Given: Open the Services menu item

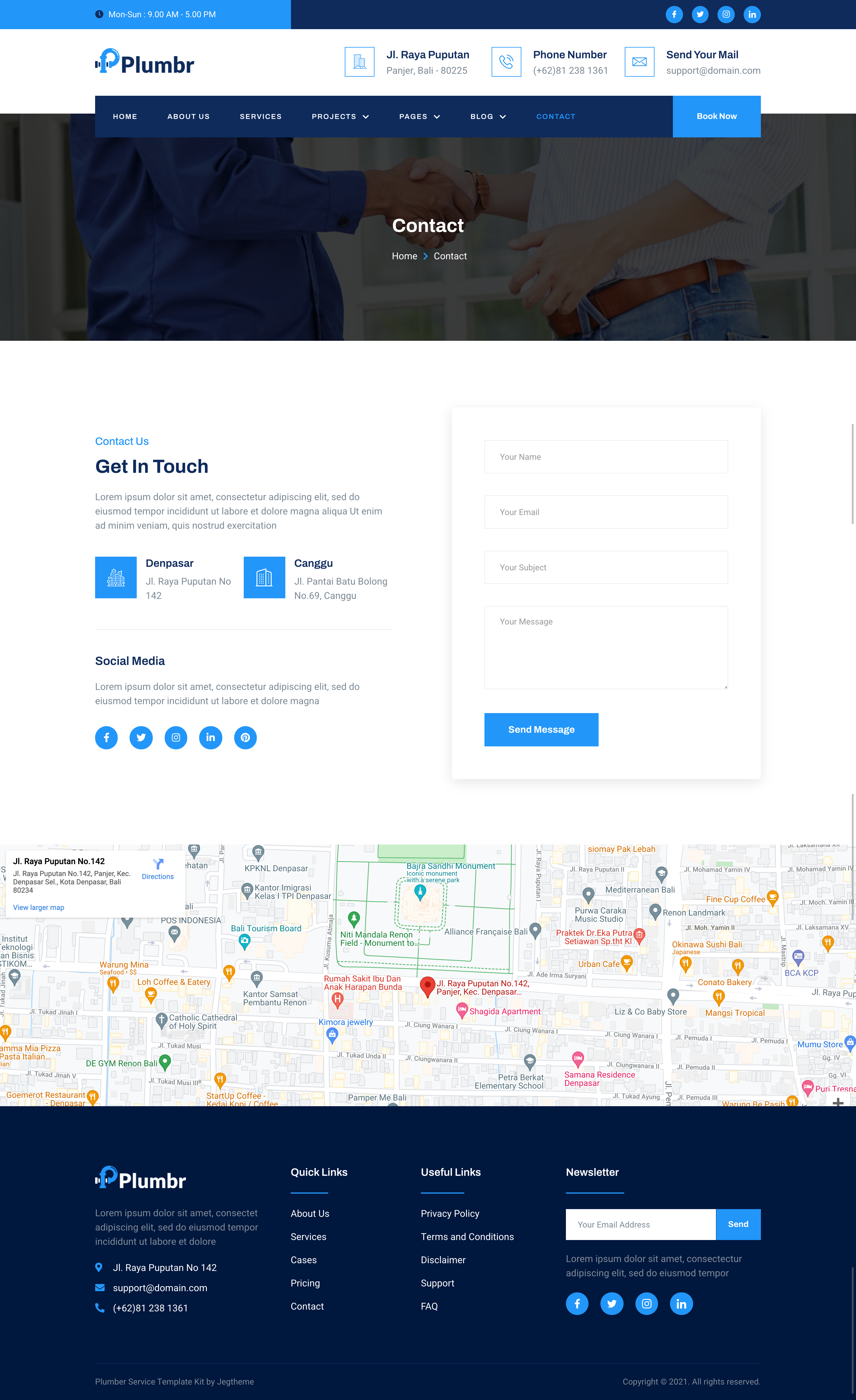Looking at the screenshot, I should [x=261, y=117].
